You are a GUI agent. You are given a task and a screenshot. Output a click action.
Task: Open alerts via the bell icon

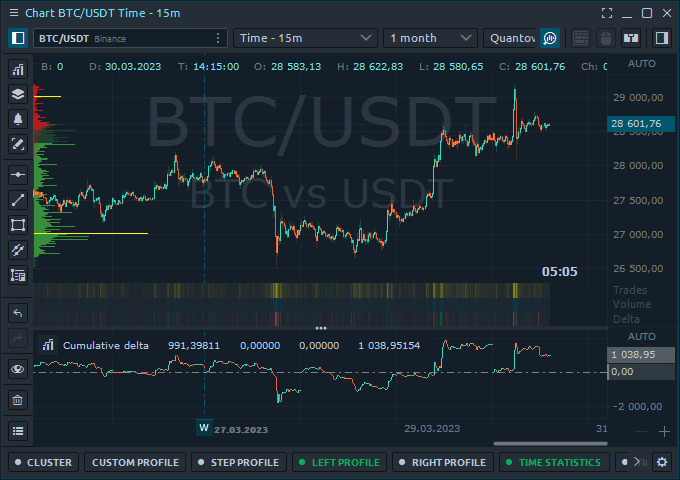17,119
